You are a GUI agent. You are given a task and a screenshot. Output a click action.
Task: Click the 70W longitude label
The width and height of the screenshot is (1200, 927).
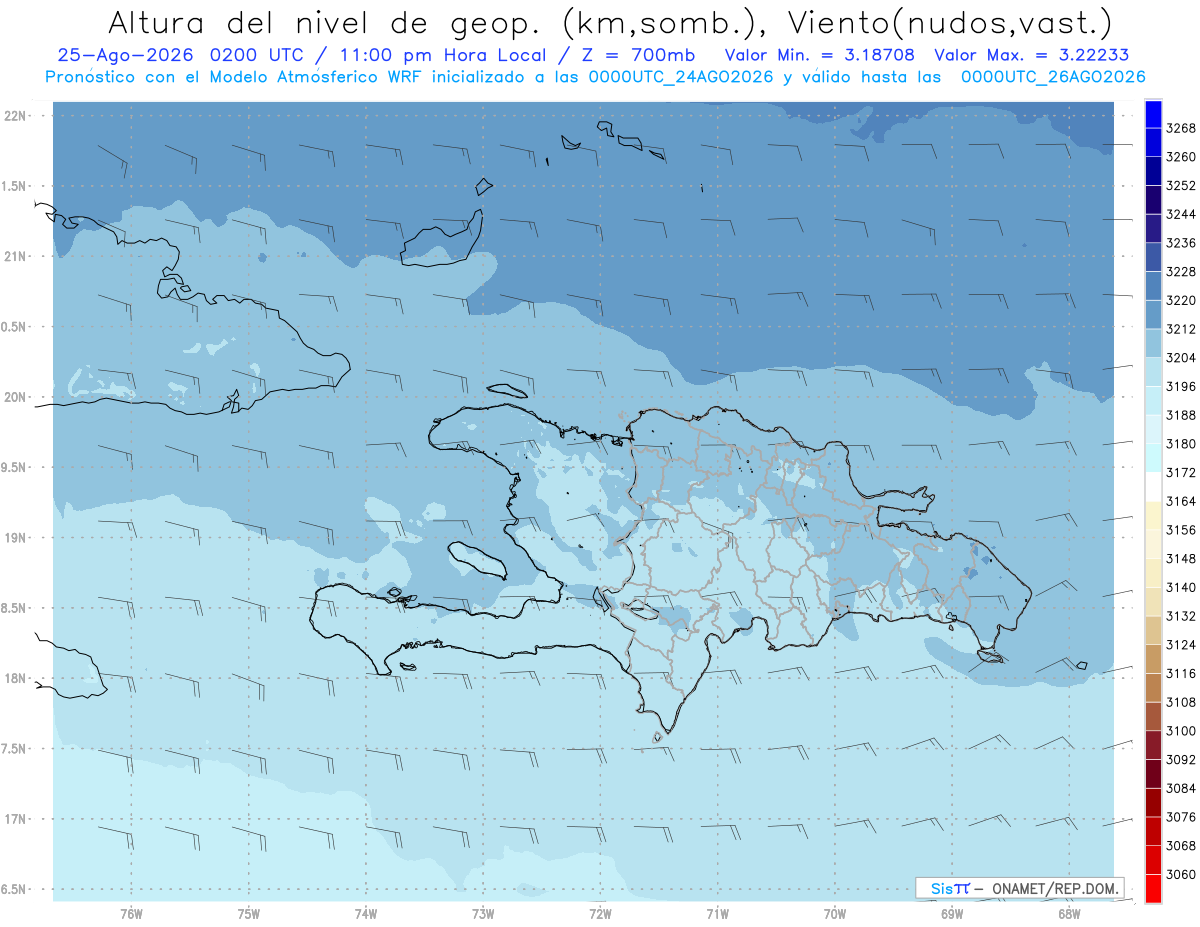(x=835, y=913)
